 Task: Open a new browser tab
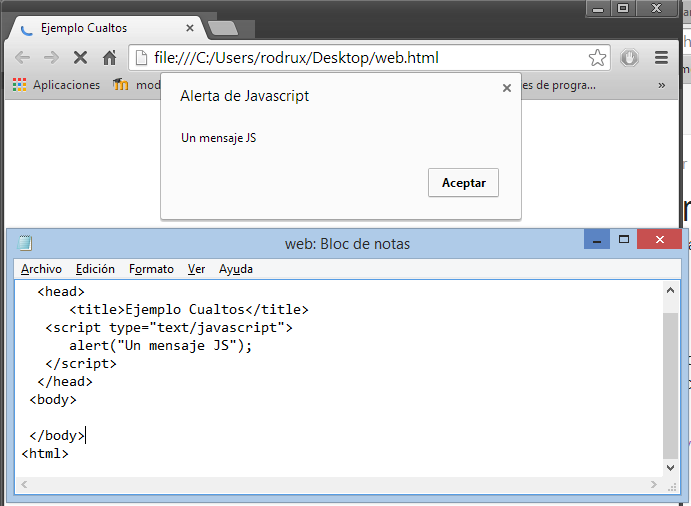click(223, 29)
